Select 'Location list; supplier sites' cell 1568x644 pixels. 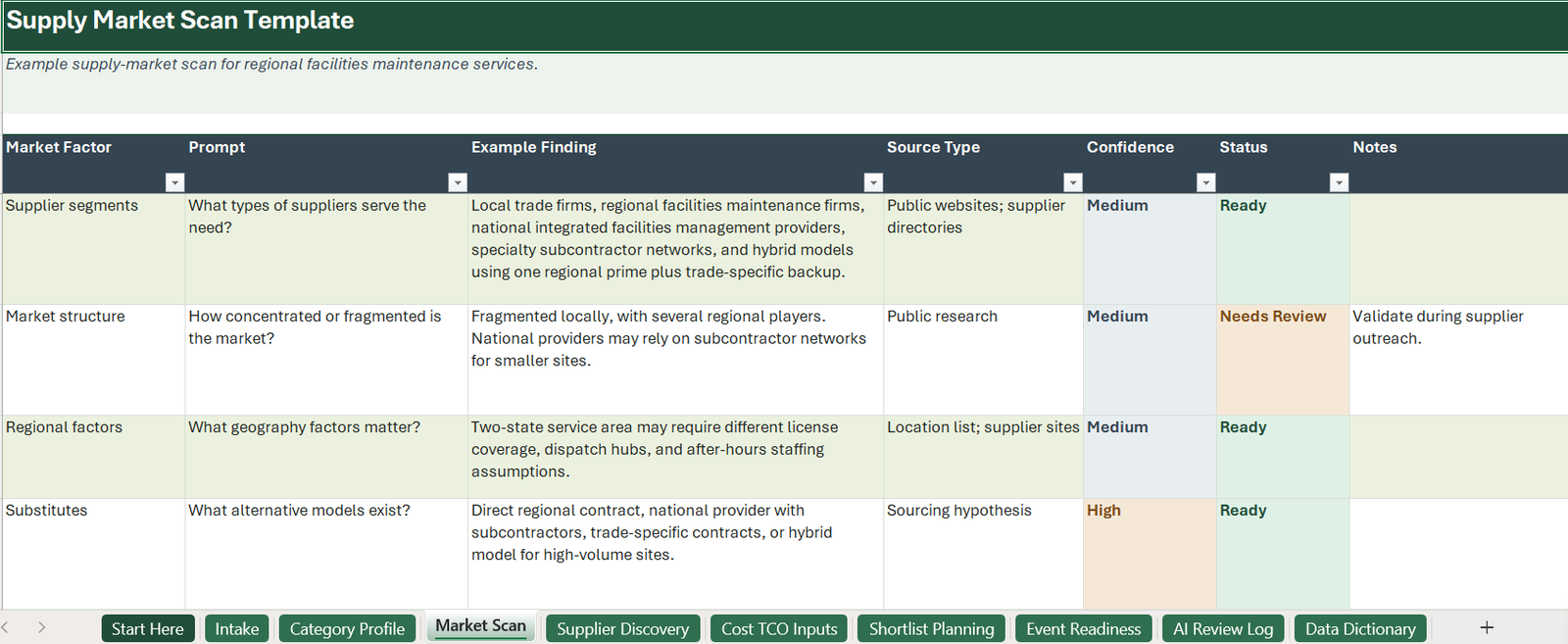[983, 457]
